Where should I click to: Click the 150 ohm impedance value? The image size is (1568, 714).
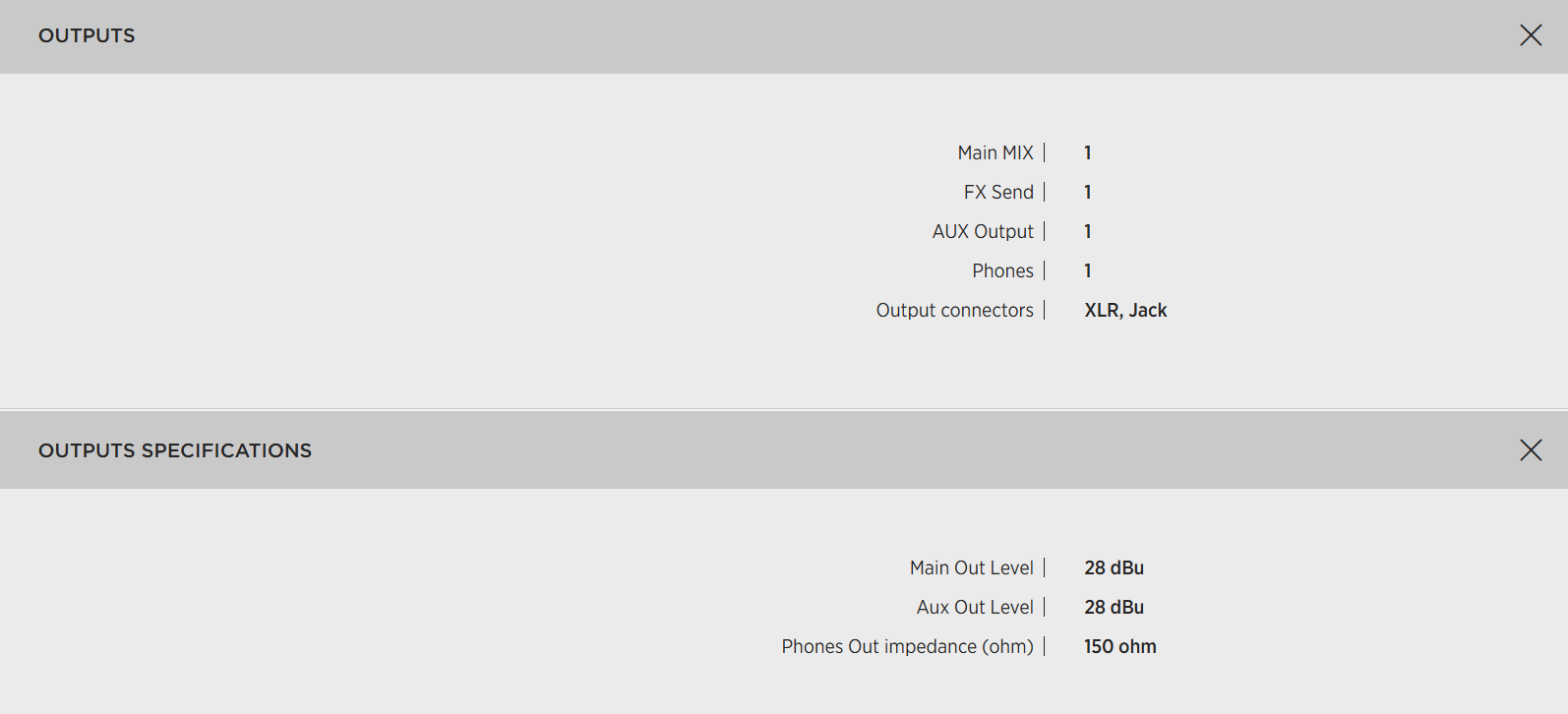pyautogui.click(x=1119, y=646)
